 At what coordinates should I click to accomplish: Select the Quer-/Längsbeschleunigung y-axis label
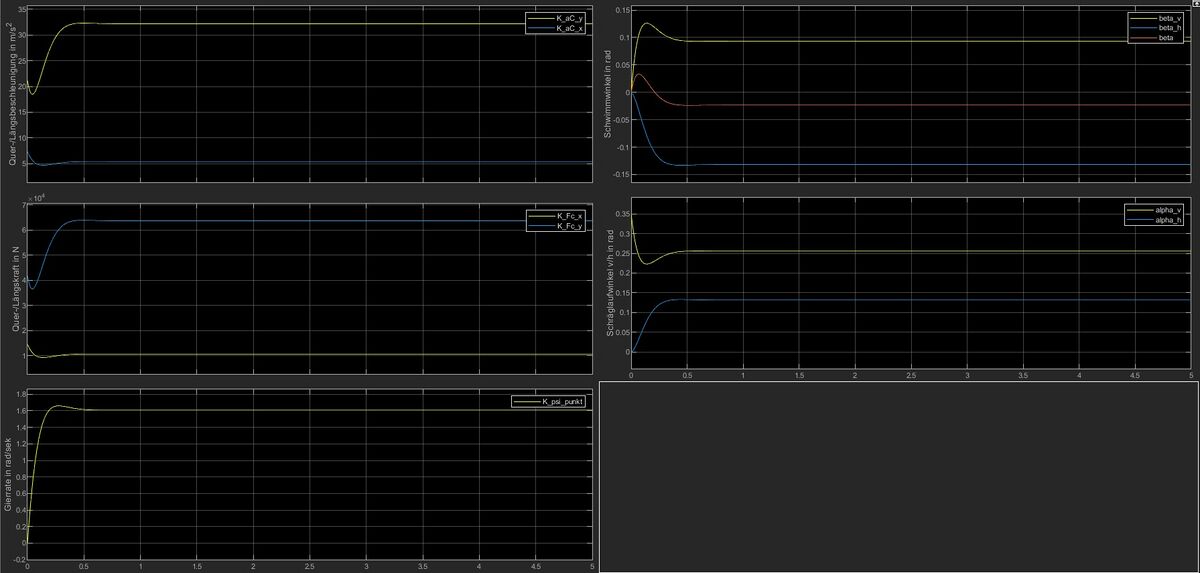tap(8, 93)
